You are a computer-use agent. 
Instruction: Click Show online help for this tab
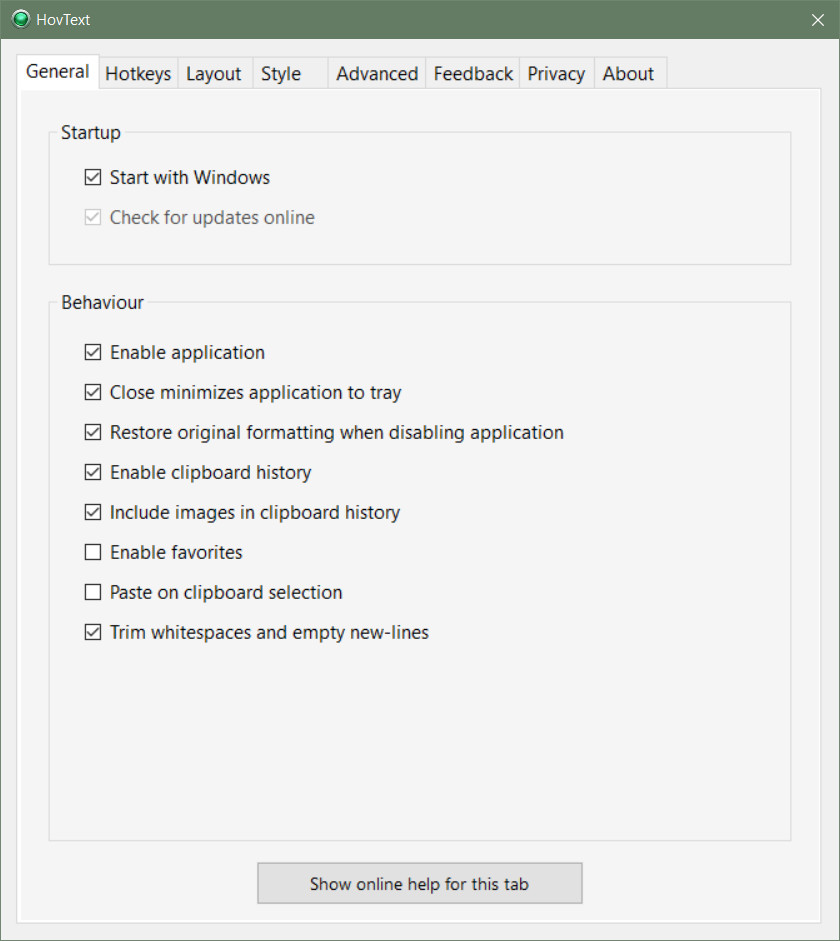(x=419, y=883)
